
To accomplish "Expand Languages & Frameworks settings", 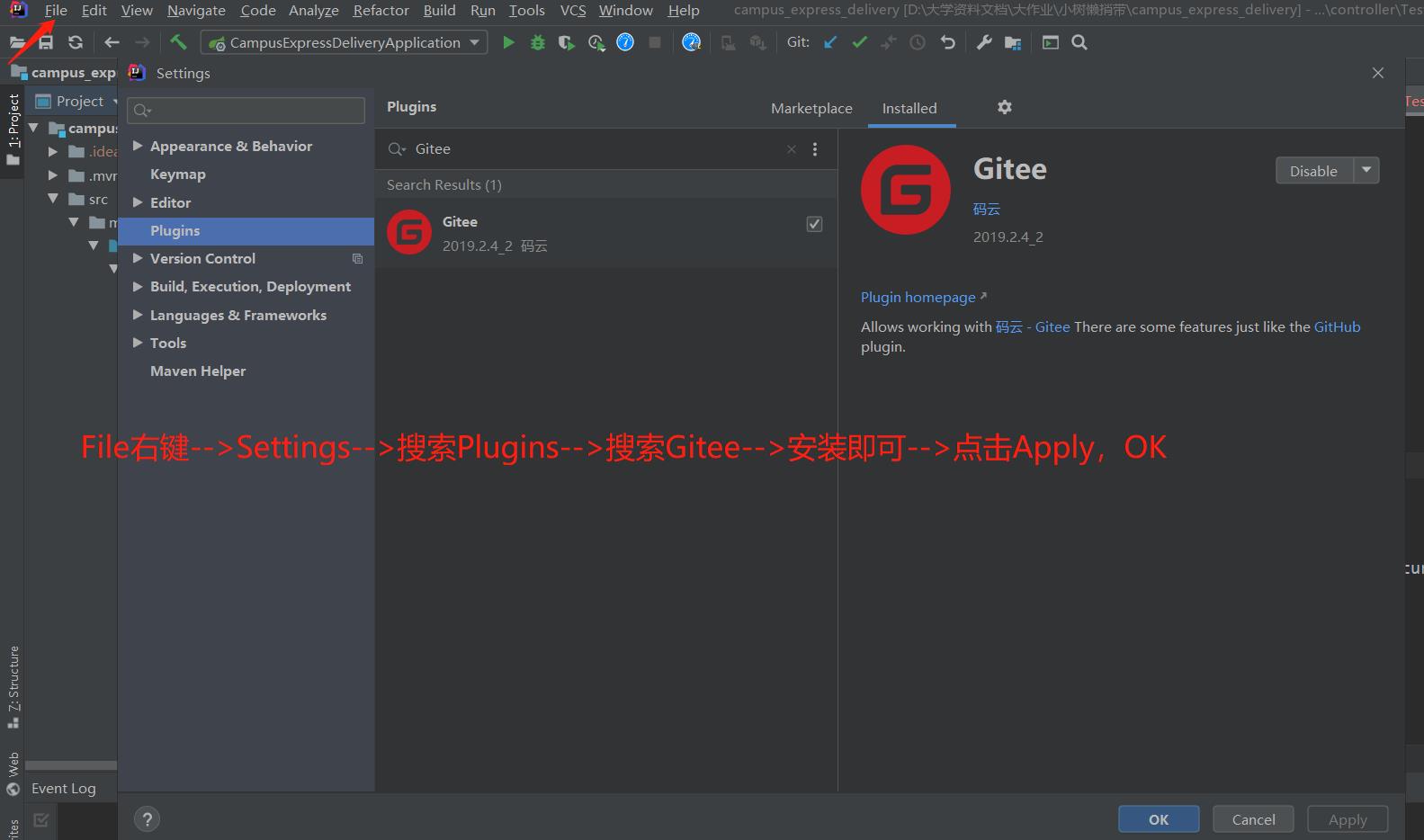I will pos(138,315).
